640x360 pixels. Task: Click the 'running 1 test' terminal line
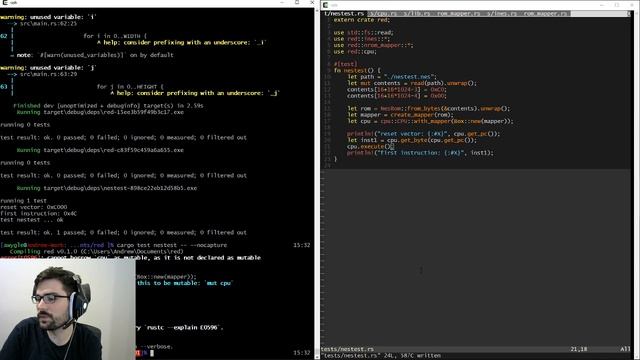click(x=23, y=200)
